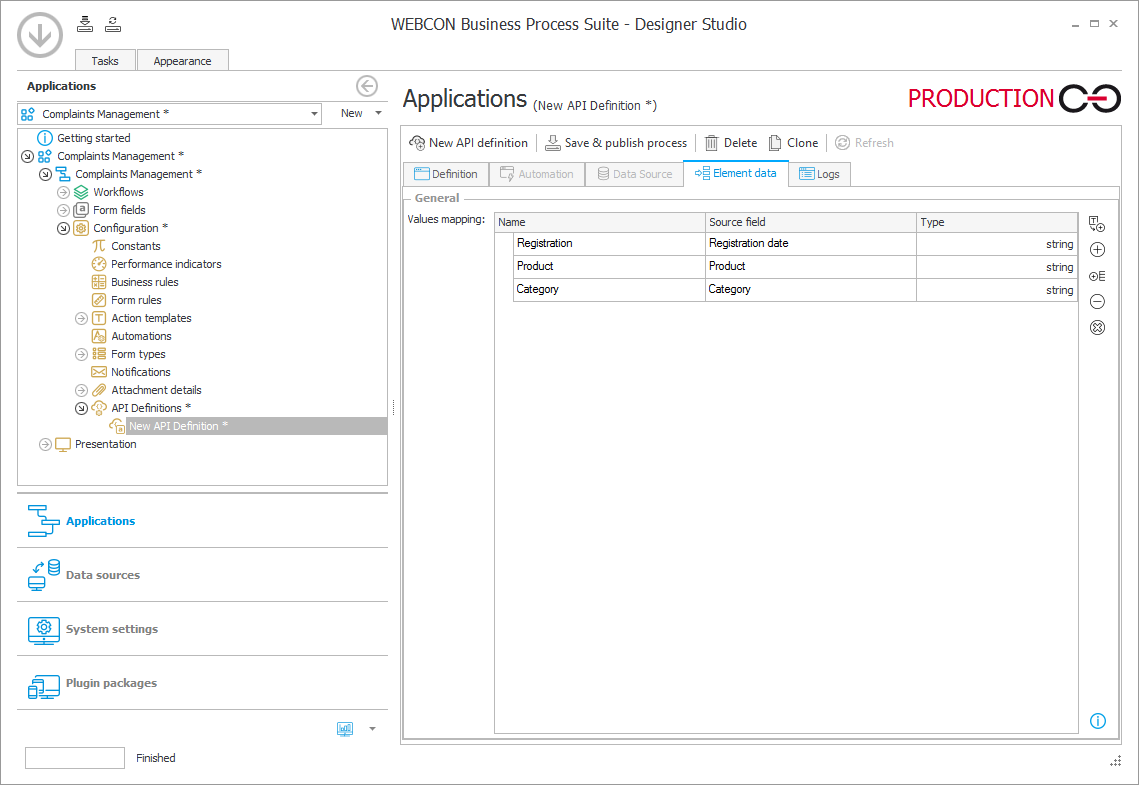The width and height of the screenshot is (1139, 785).
Task: Select the Registration date source field cell
Action: click(811, 243)
